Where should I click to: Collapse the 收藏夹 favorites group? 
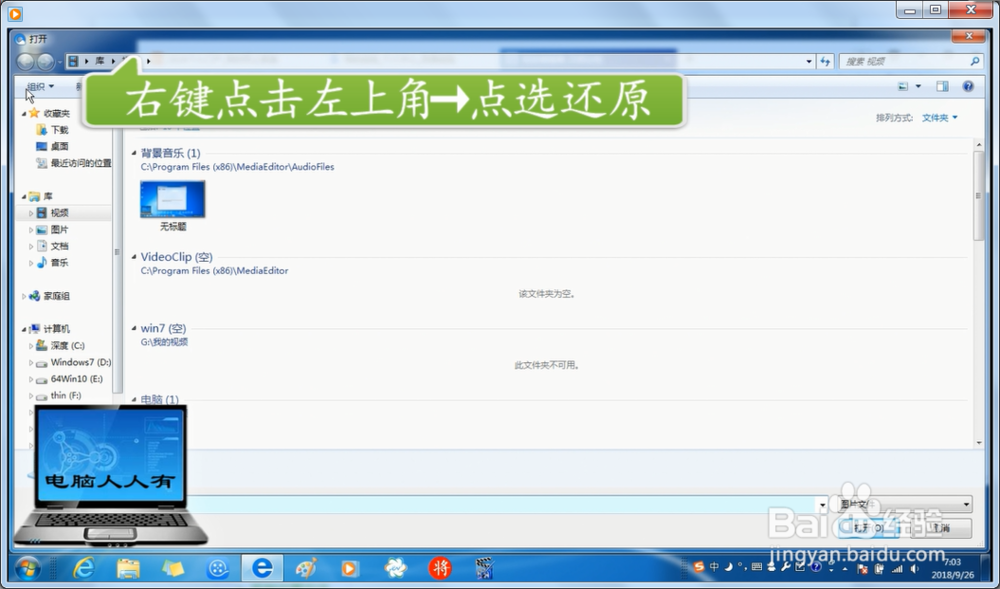click(24, 113)
